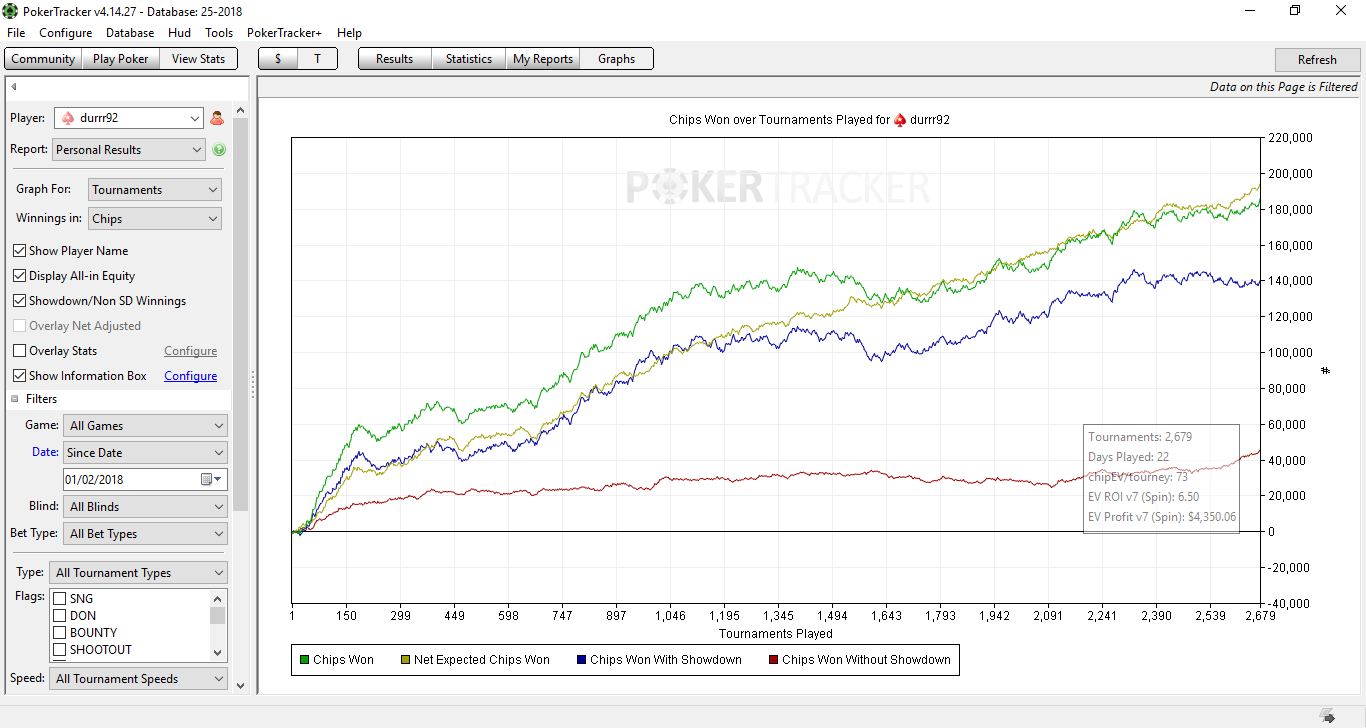Image resolution: width=1366 pixels, height=728 pixels.
Task: Click the sidebar vertical scrollbar
Action: click(x=240, y=314)
